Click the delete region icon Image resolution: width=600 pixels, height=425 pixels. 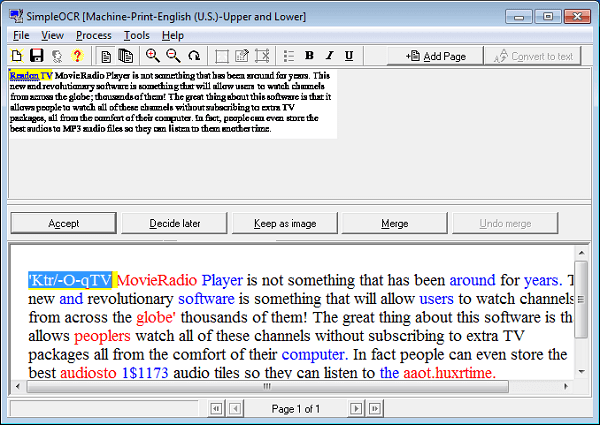262,56
